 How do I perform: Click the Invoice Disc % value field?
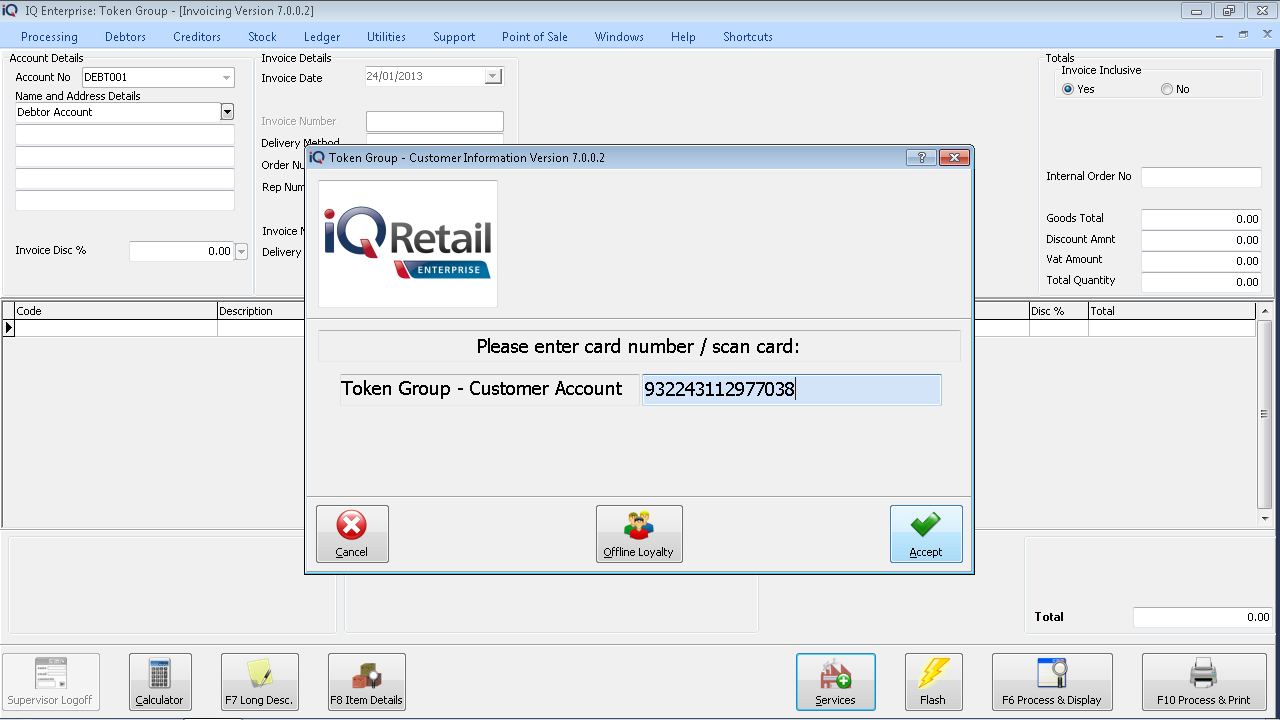tap(182, 252)
